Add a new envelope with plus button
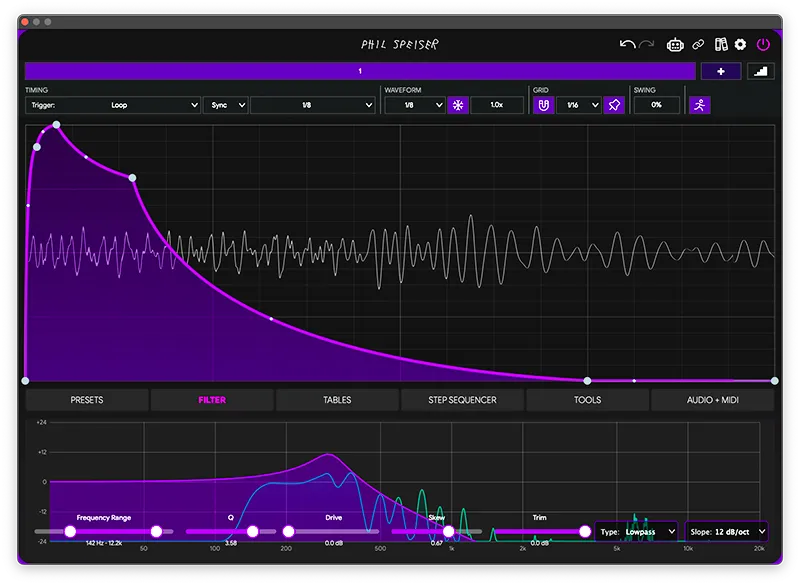The height and width of the screenshot is (585, 800). pos(721,72)
